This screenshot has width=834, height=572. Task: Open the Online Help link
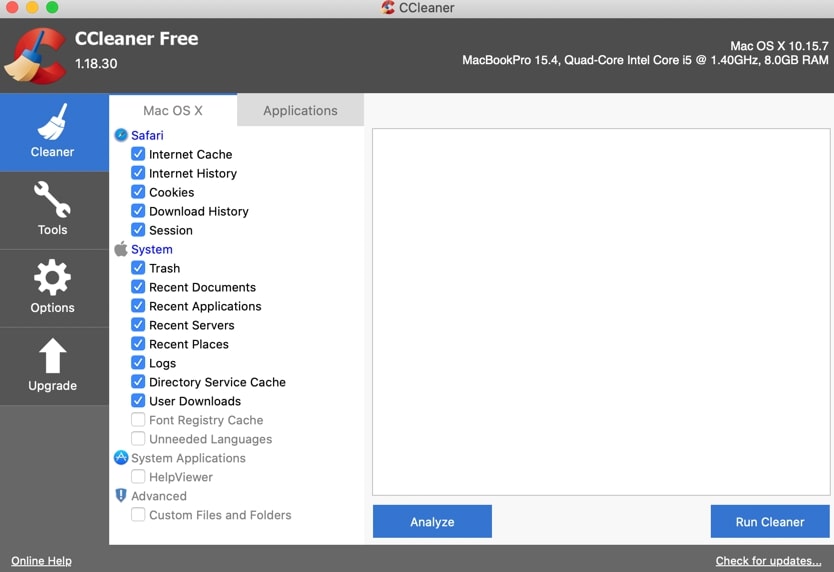(x=41, y=561)
